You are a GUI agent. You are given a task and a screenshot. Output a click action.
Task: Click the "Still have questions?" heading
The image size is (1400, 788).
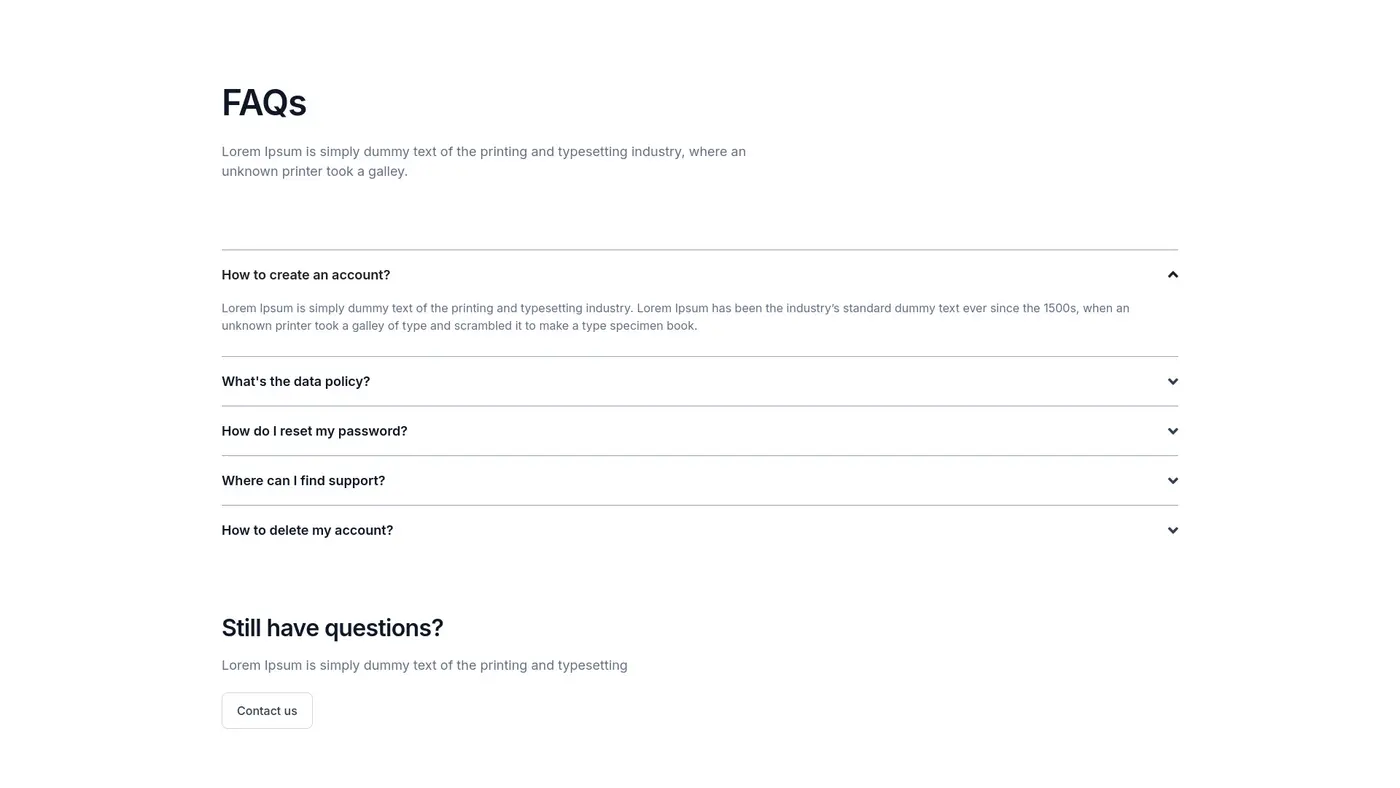click(x=332, y=628)
